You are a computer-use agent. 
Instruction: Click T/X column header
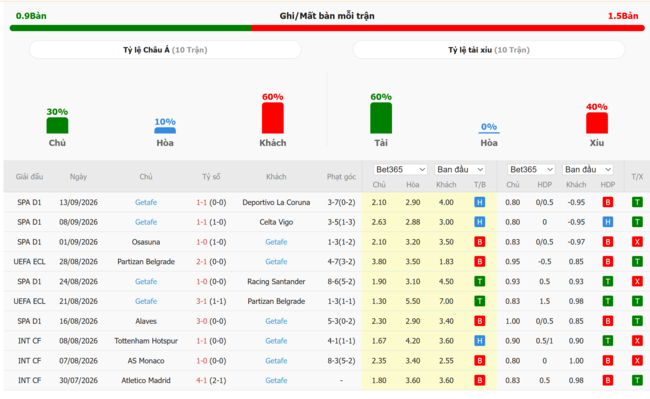pos(637,177)
